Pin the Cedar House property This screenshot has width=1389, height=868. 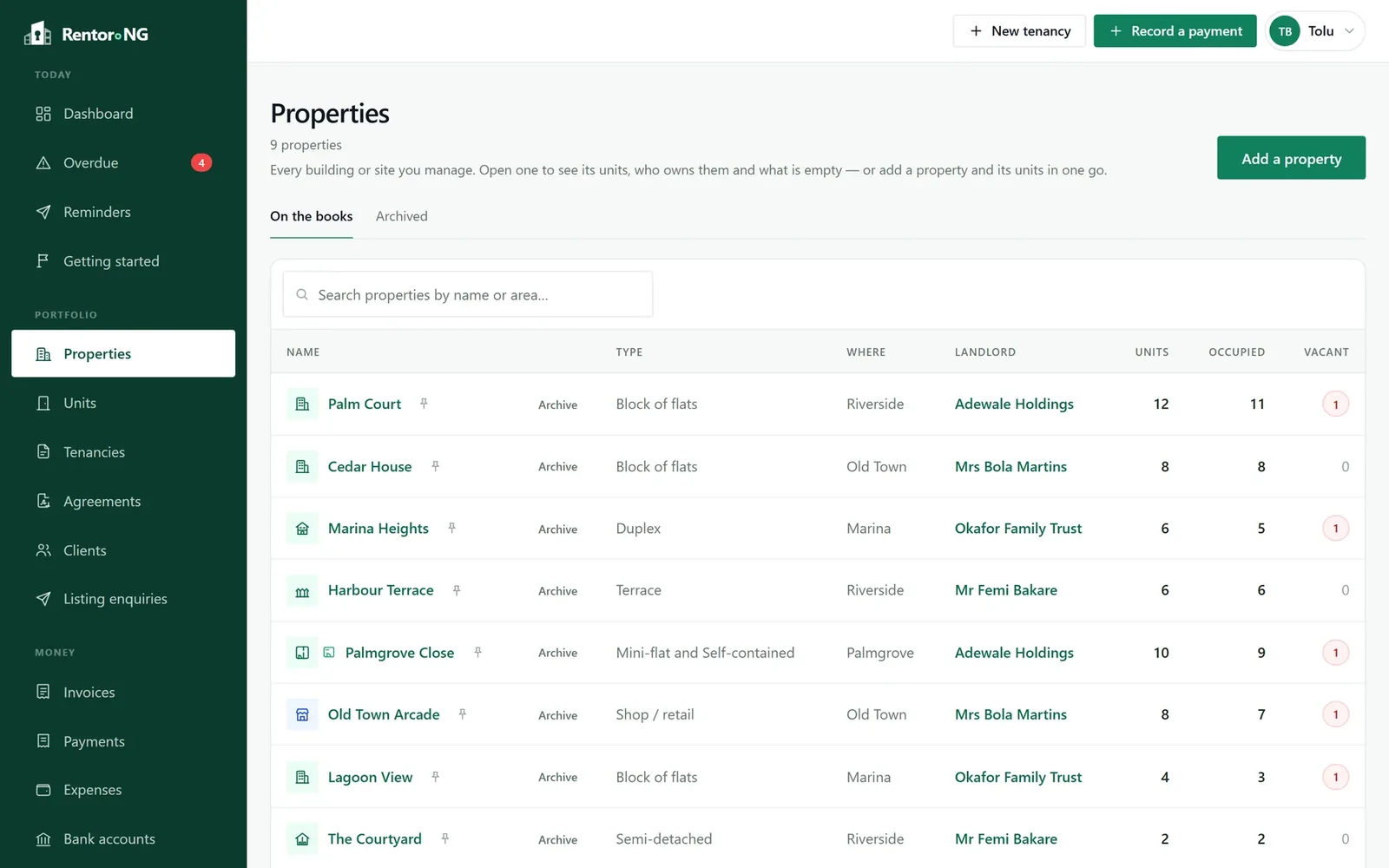[x=435, y=466]
